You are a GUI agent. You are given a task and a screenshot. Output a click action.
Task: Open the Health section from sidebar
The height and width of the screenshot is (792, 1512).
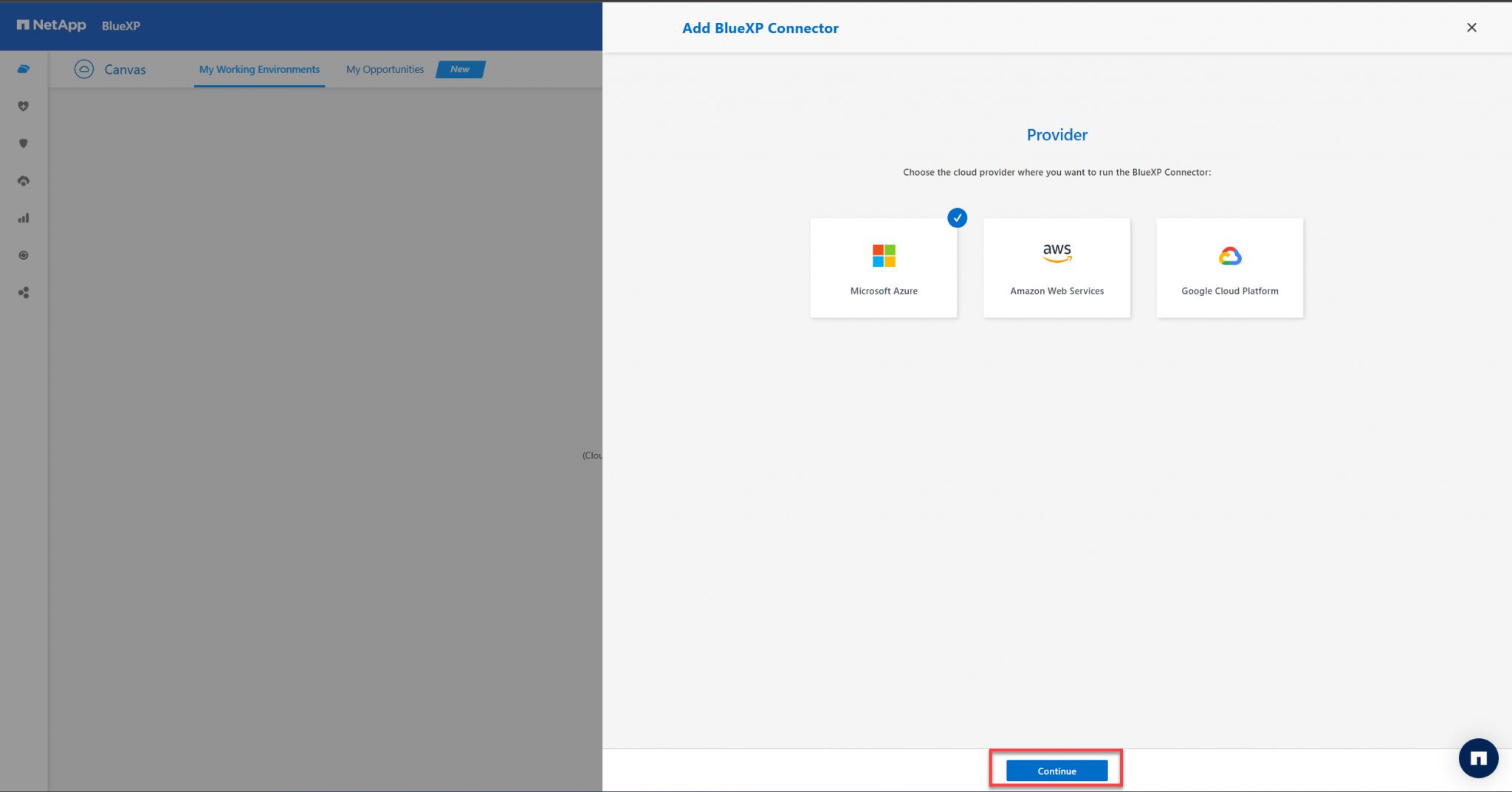click(23, 106)
